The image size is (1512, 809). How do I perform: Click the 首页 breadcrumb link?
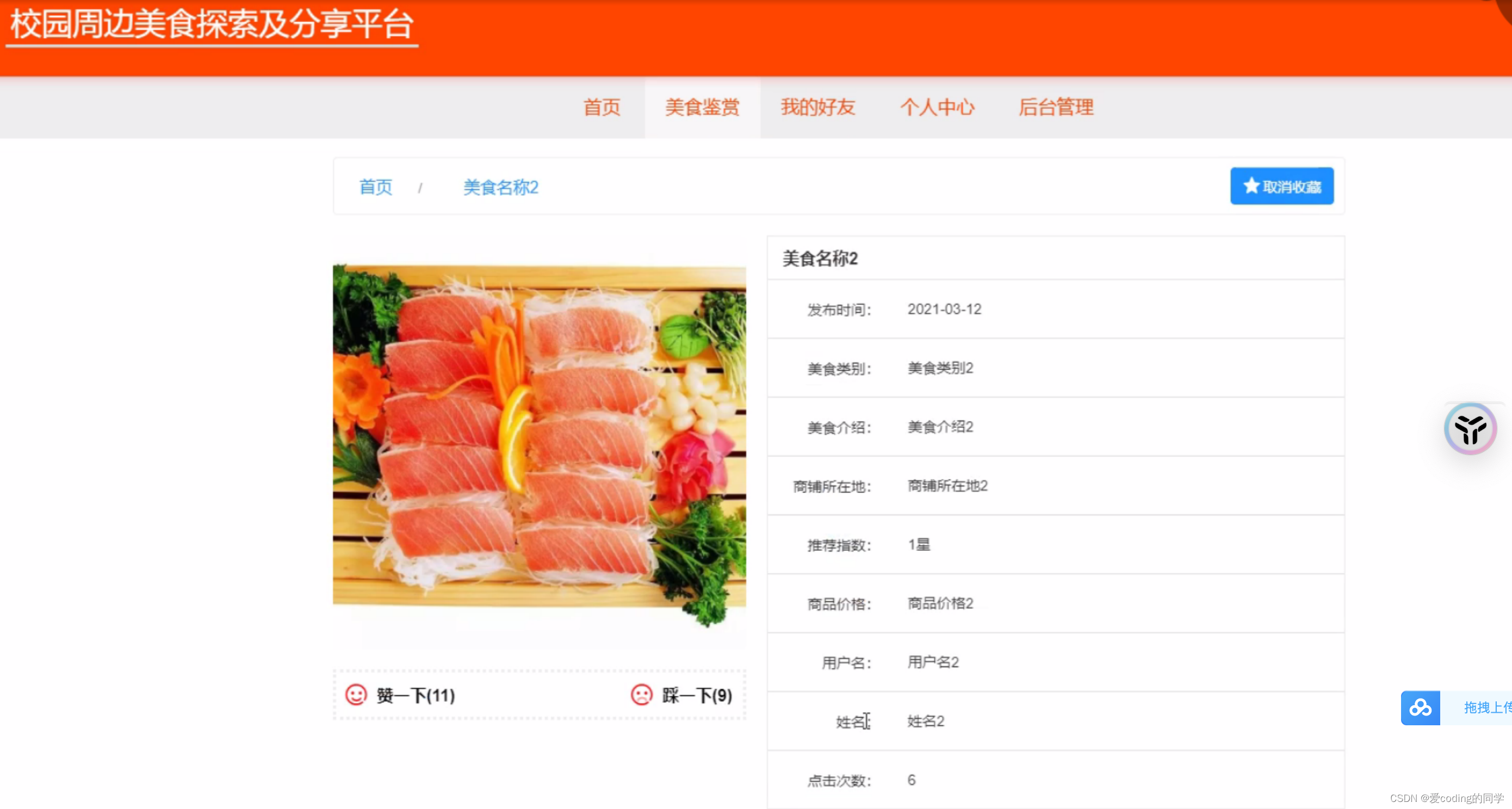(x=376, y=187)
